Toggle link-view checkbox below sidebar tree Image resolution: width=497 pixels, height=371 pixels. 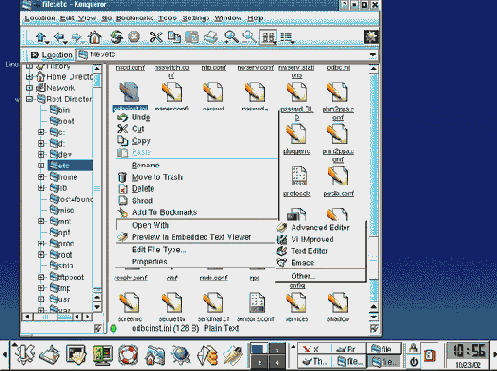click(98, 329)
